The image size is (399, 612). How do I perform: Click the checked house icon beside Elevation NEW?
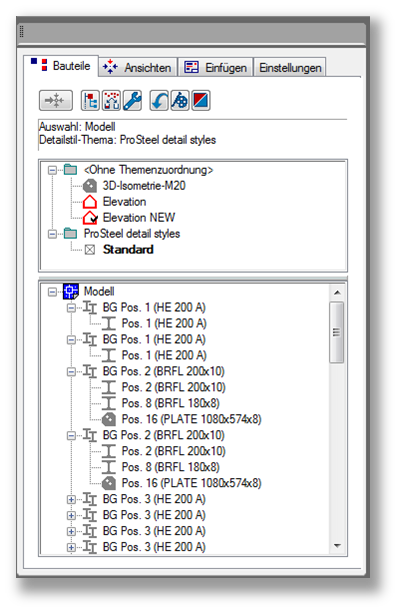click(x=90, y=217)
